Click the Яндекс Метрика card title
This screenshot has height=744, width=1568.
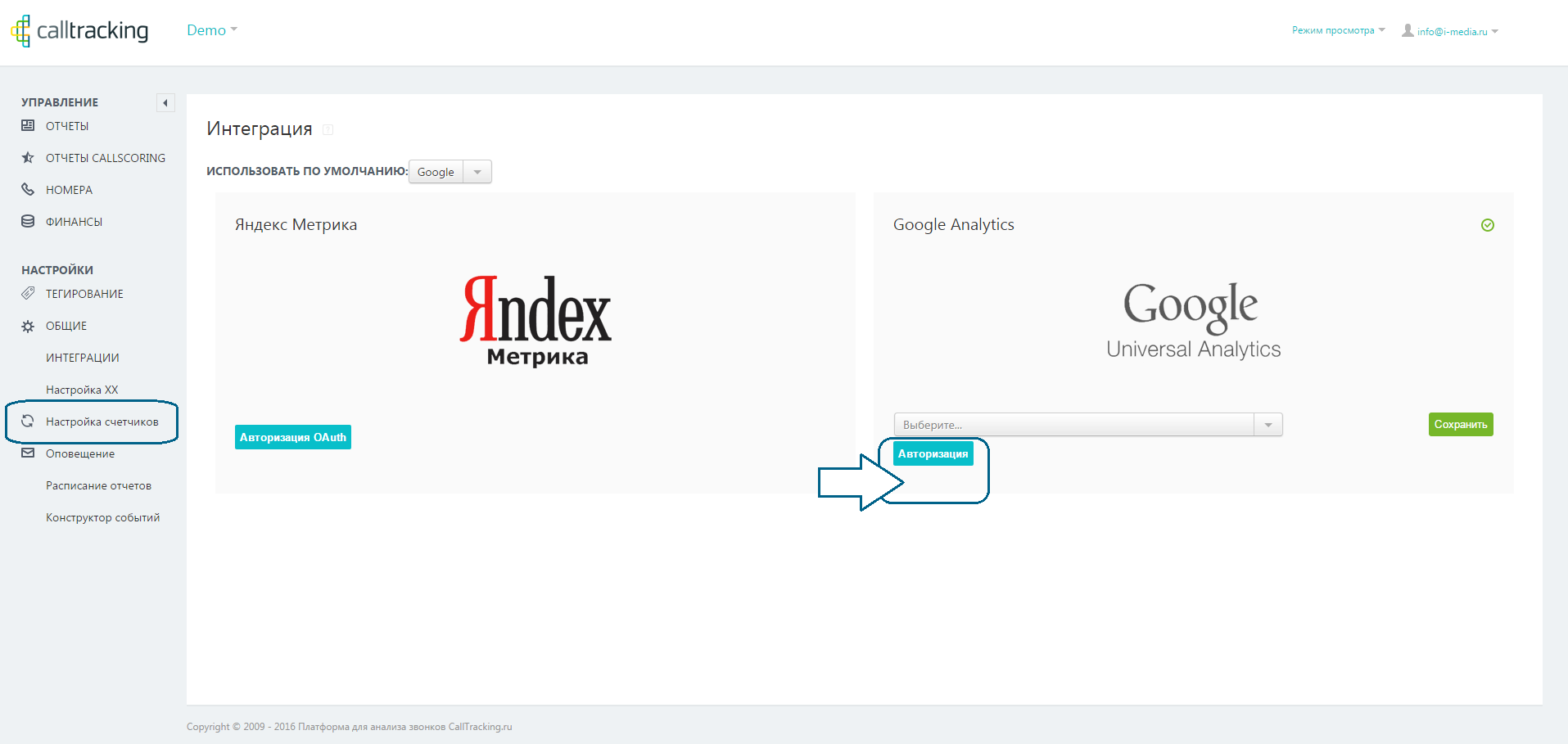(x=296, y=224)
